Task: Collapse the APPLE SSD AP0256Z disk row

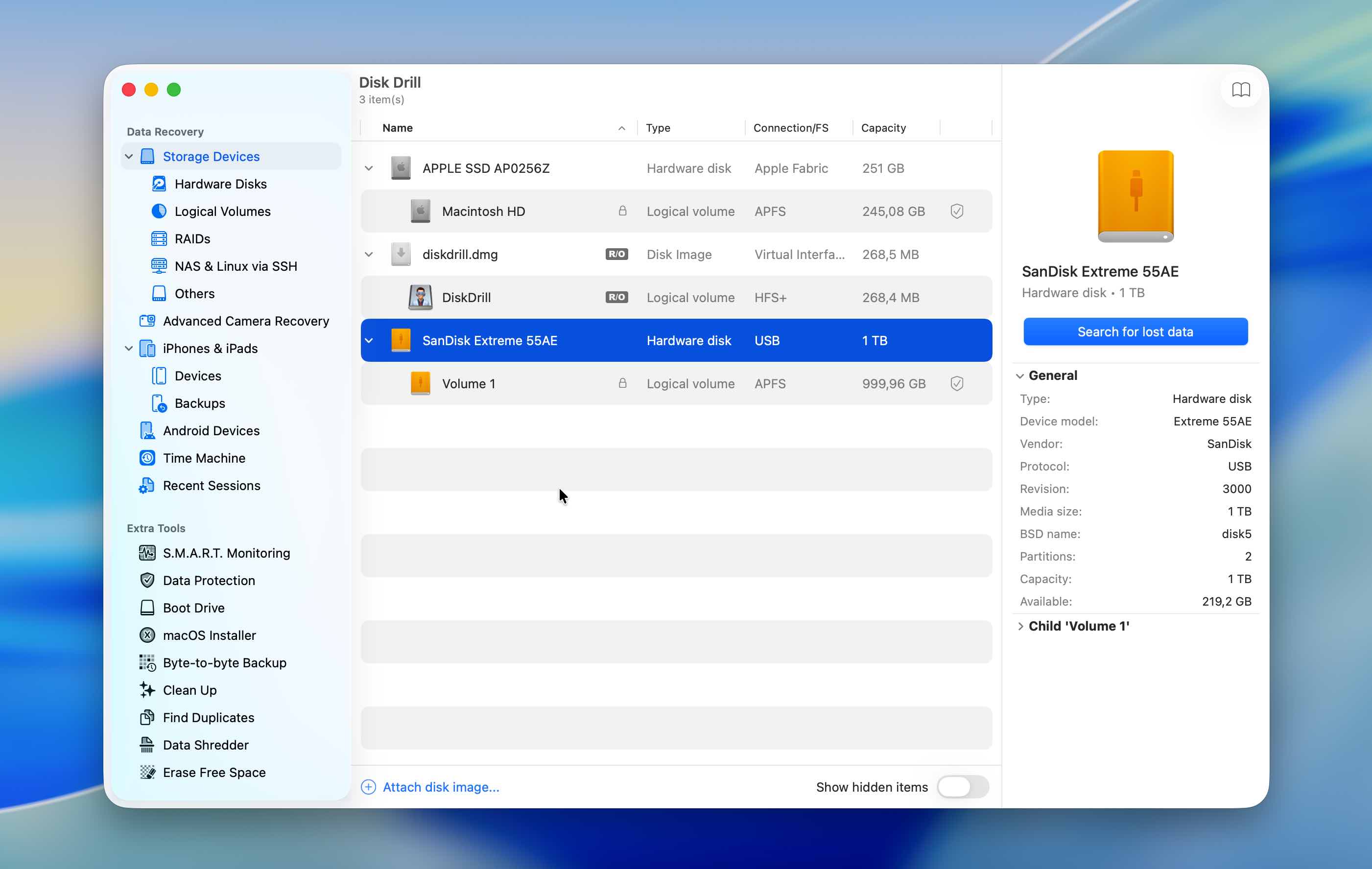Action: pyautogui.click(x=369, y=168)
